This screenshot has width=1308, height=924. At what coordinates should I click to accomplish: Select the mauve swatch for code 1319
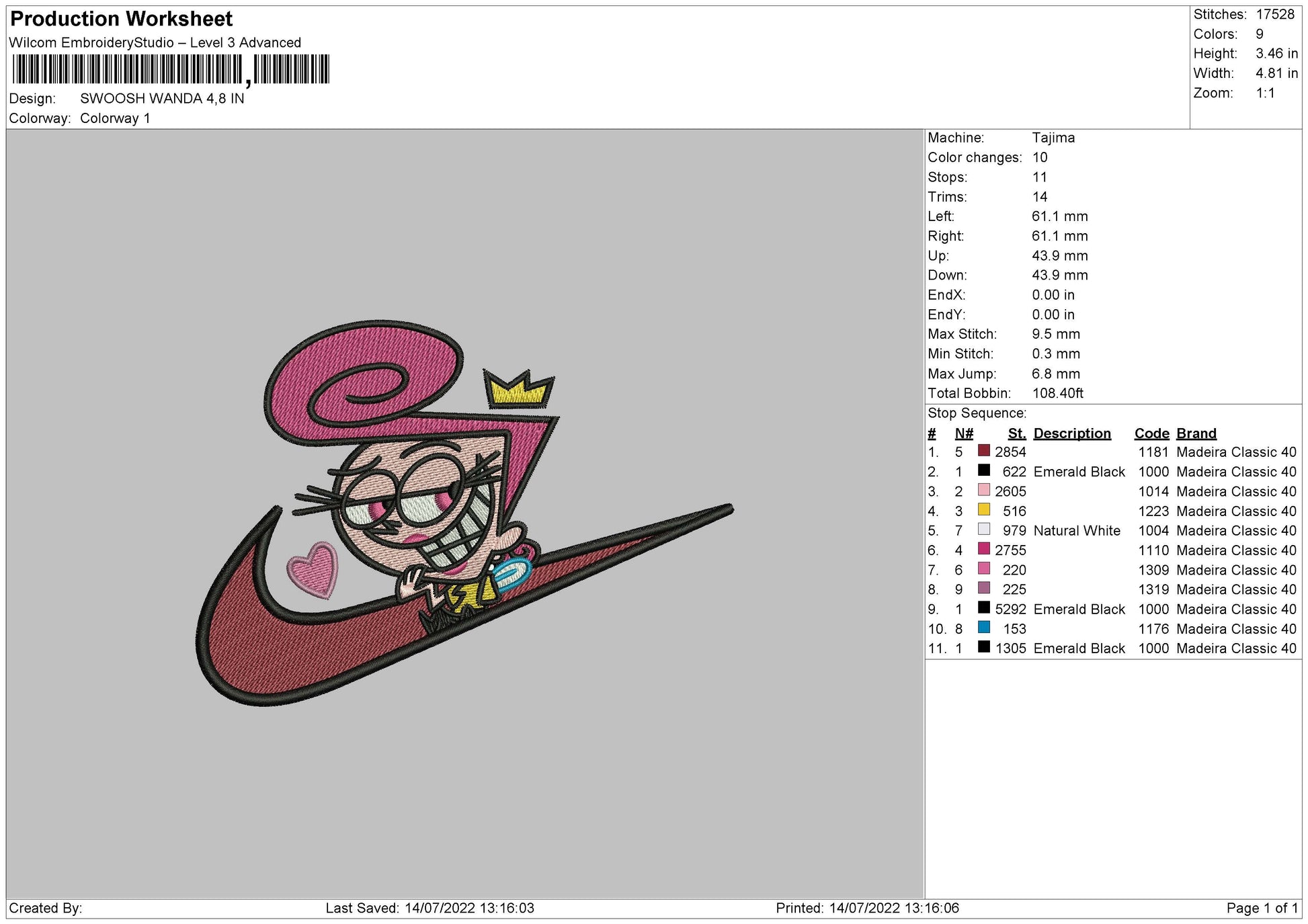983,589
